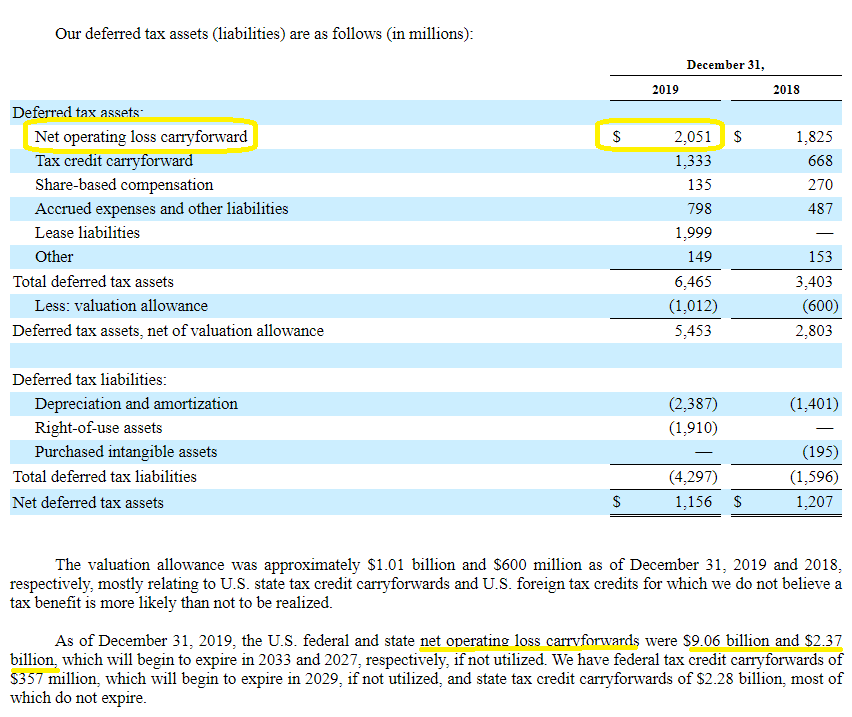Click the Lease liabilities 1,999 value
852x717 pixels.
click(x=693, y=233)
